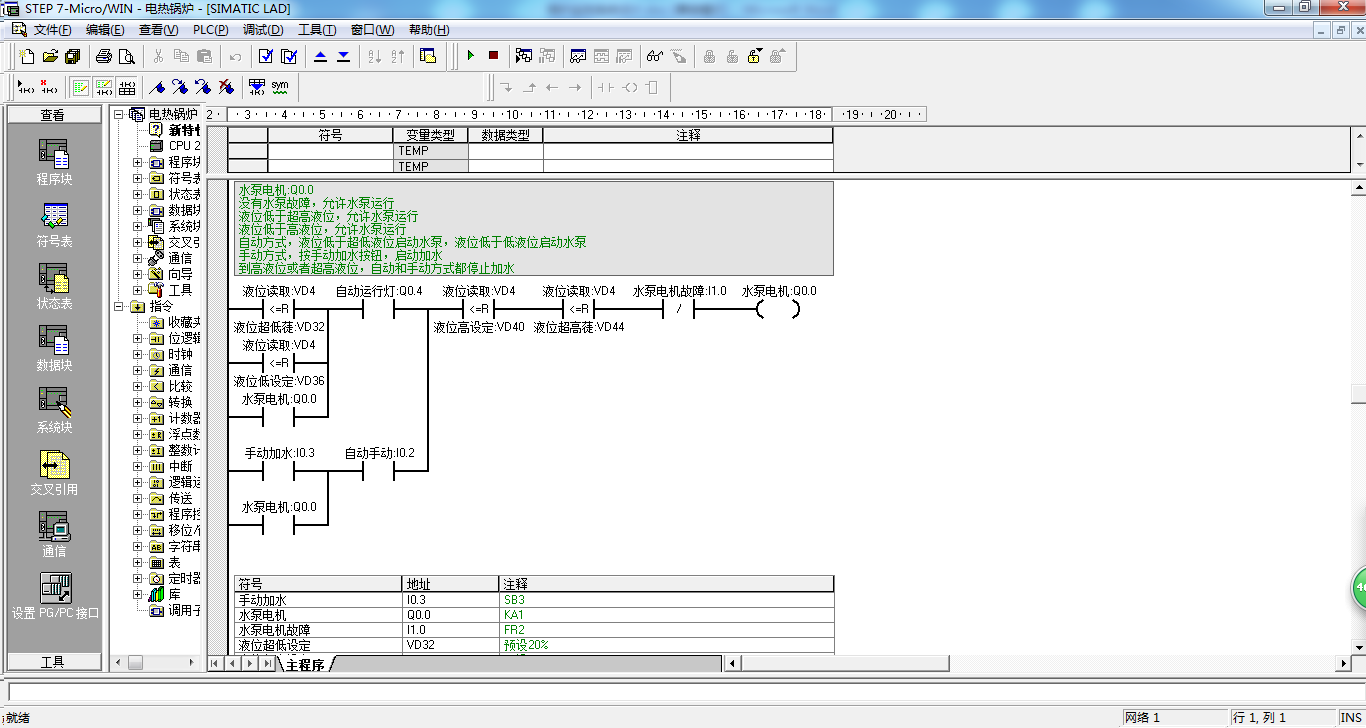Screen dimensions: 1366x728
Task: Open Print Preview from the toolbar
Action: coord(126,56)
